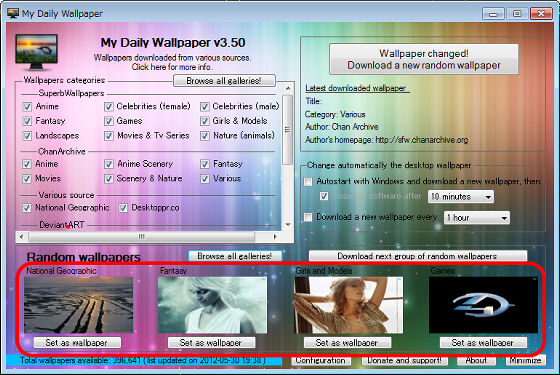The width and height of the screenshot is (560, 375).
Task: Click the Total wallpapers available status text
Action: [142, 360]
